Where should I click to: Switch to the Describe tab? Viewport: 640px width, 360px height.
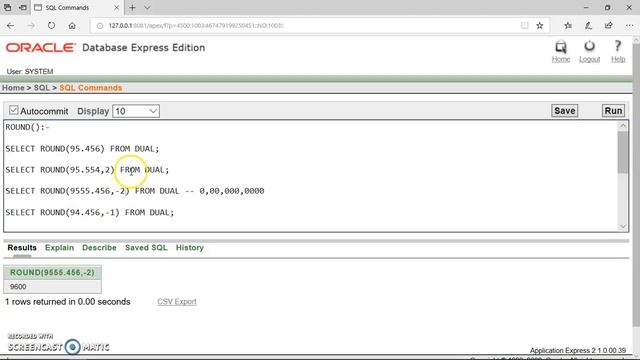tap(99, 248)
